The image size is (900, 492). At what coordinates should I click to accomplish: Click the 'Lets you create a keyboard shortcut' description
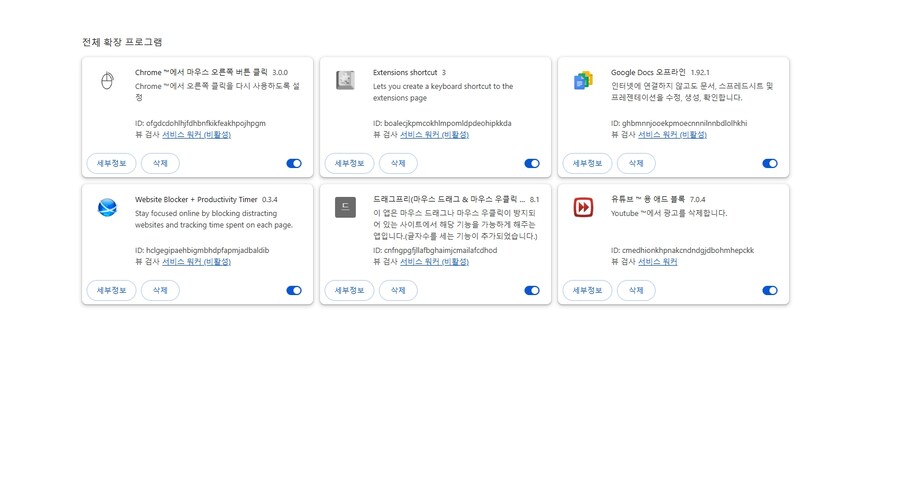[443, 92]
